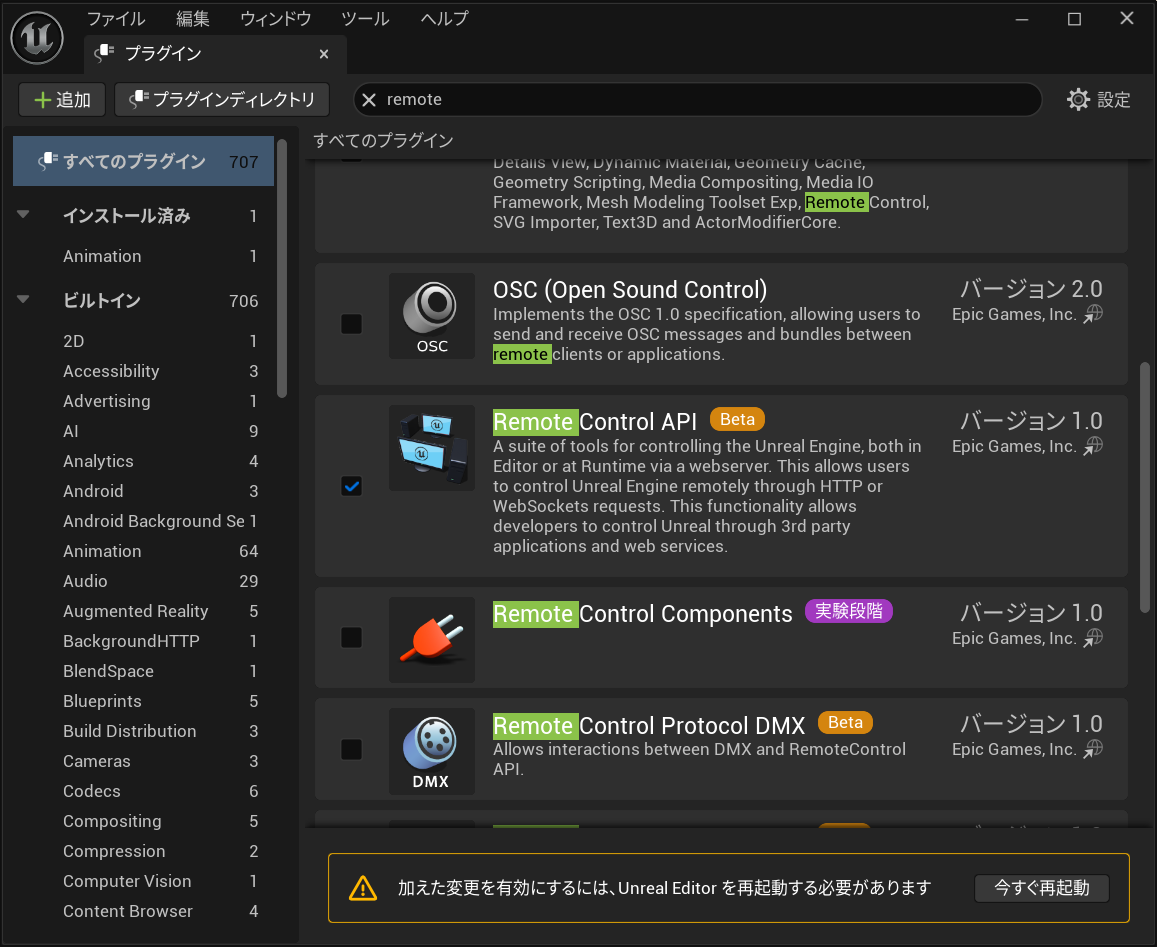Click the Unreal Engine logo icon
The image size is (1157, 947).
click(37, 38)
